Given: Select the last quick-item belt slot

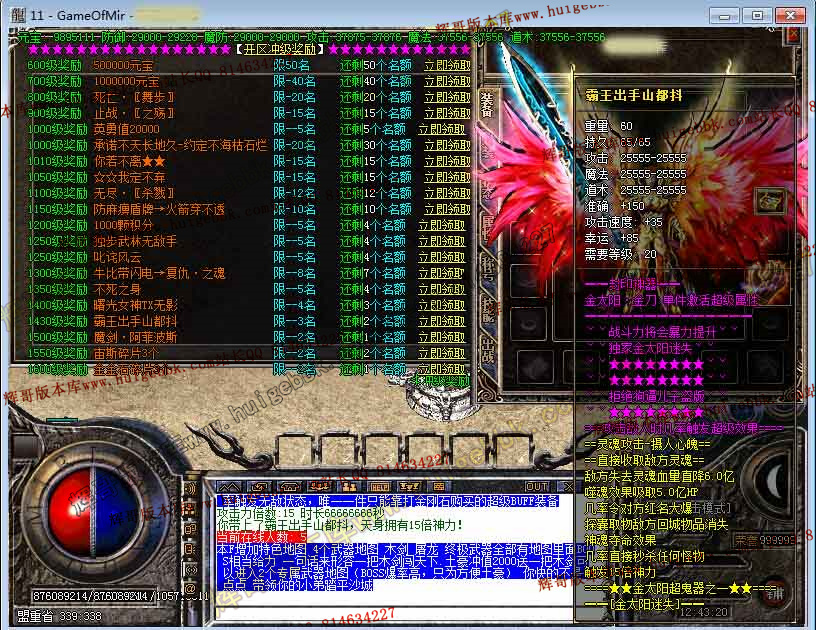Looking at the screenshot, I should [x=512, y=452].
